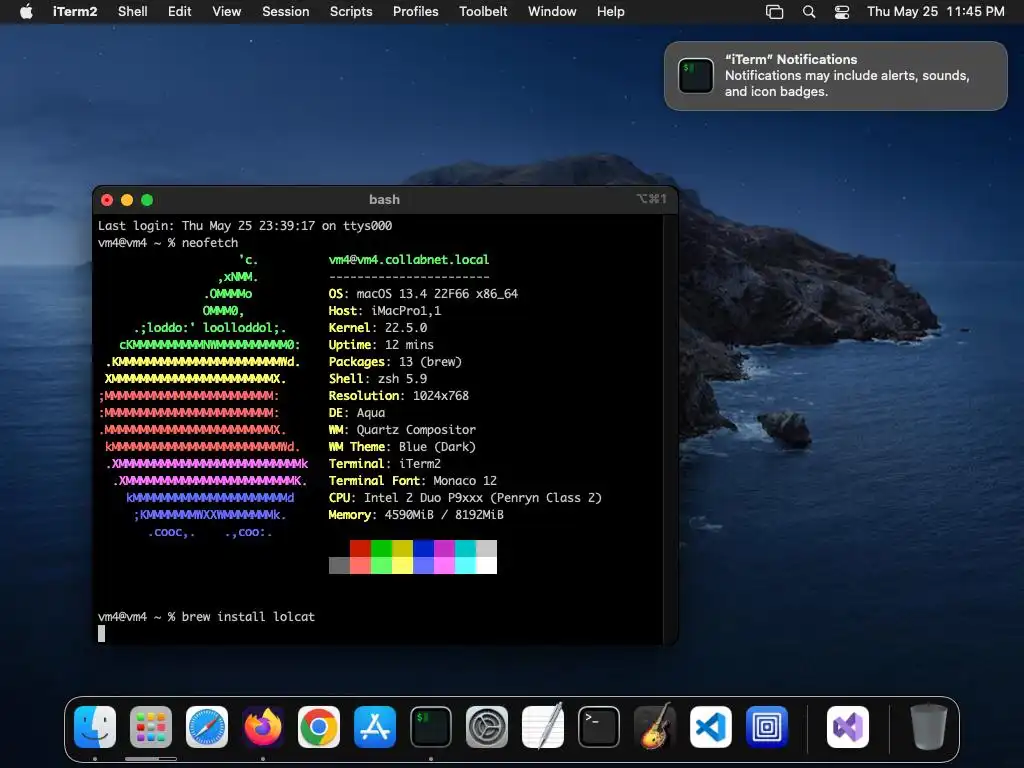Open Launchpad in the dock

coord(151,727)
